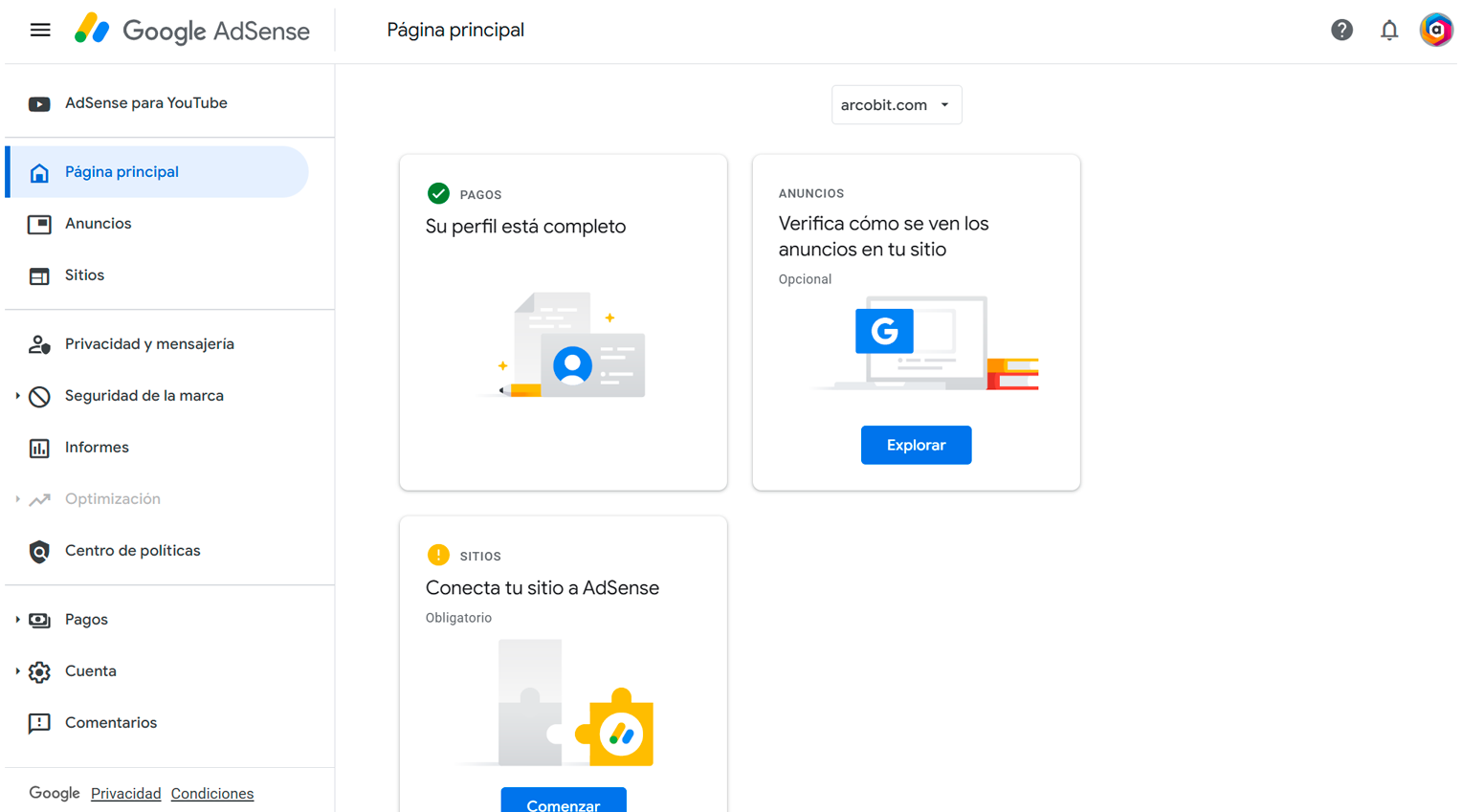Open the hamburger main menu
The width and height of the screenshot is (1462, 812).
point(40,31)
